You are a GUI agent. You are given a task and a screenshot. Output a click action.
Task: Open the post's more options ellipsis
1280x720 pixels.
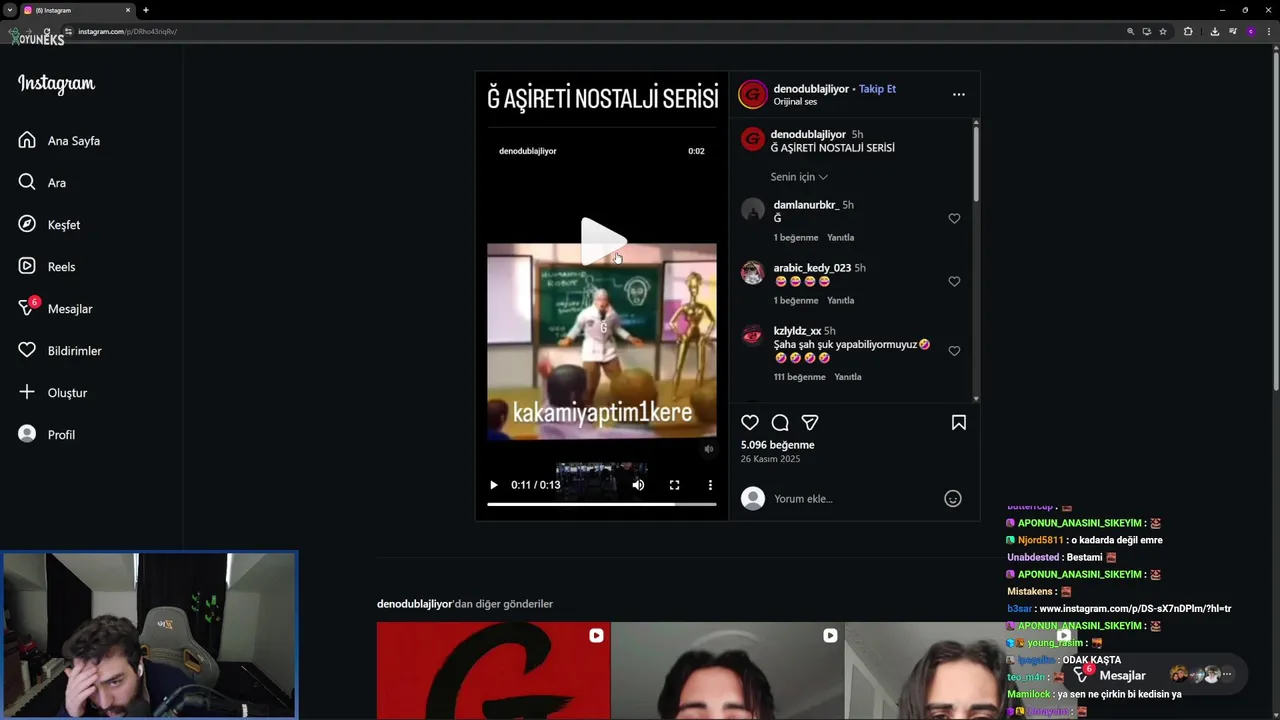pyautogui.click(x=958, y=94)
